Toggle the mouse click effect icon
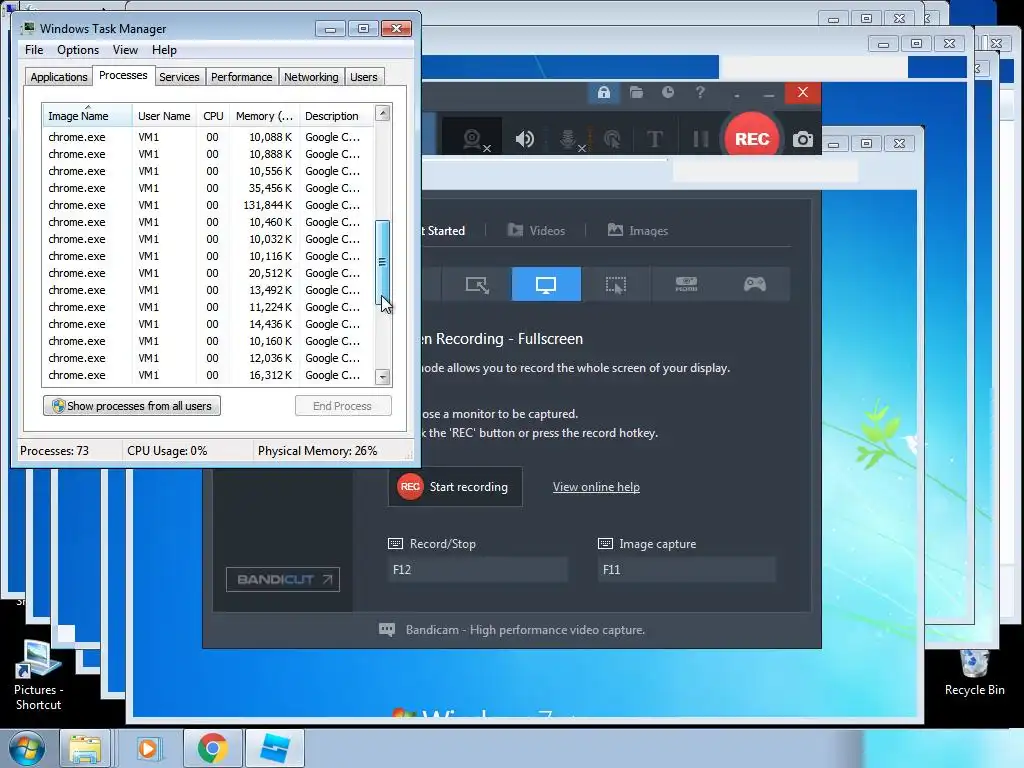Screen dimensions: 1024x768 (612, 139)
